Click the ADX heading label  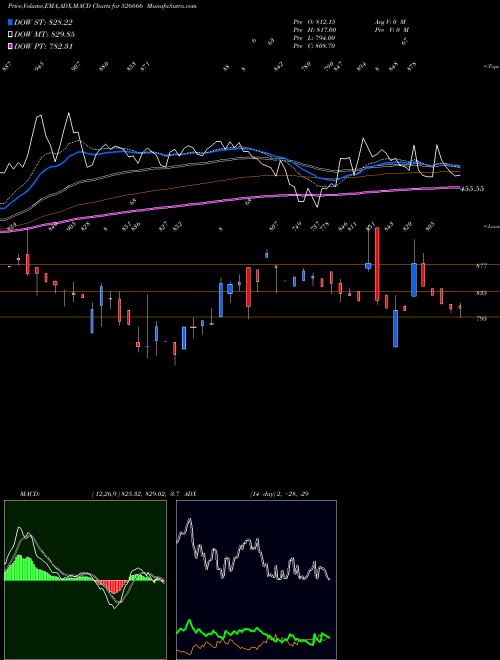(x=190, y=494)
